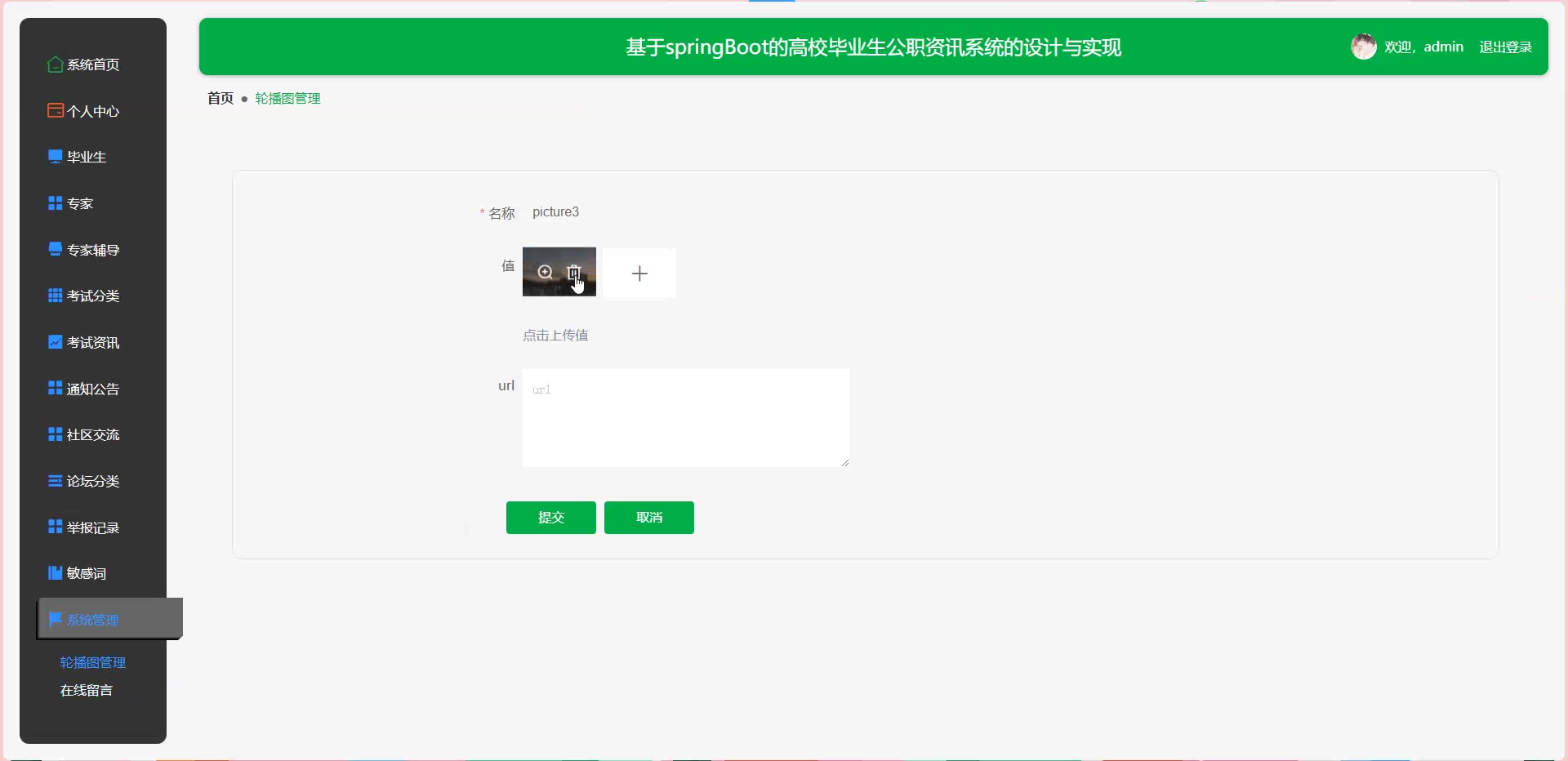Open 考试资讯 menu item
The width and height of the screenshot is (1568, 761).
(x=93, y=342)
